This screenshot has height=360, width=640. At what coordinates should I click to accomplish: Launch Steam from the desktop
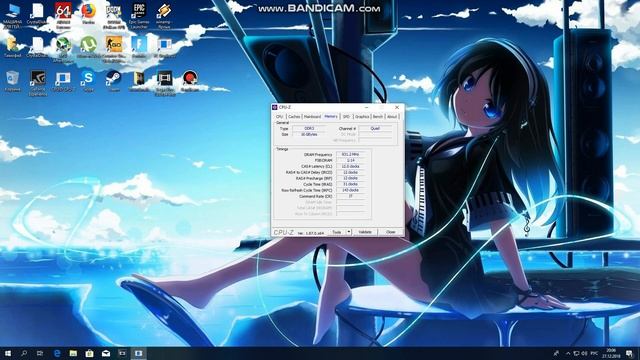click(x=114, y=81)
